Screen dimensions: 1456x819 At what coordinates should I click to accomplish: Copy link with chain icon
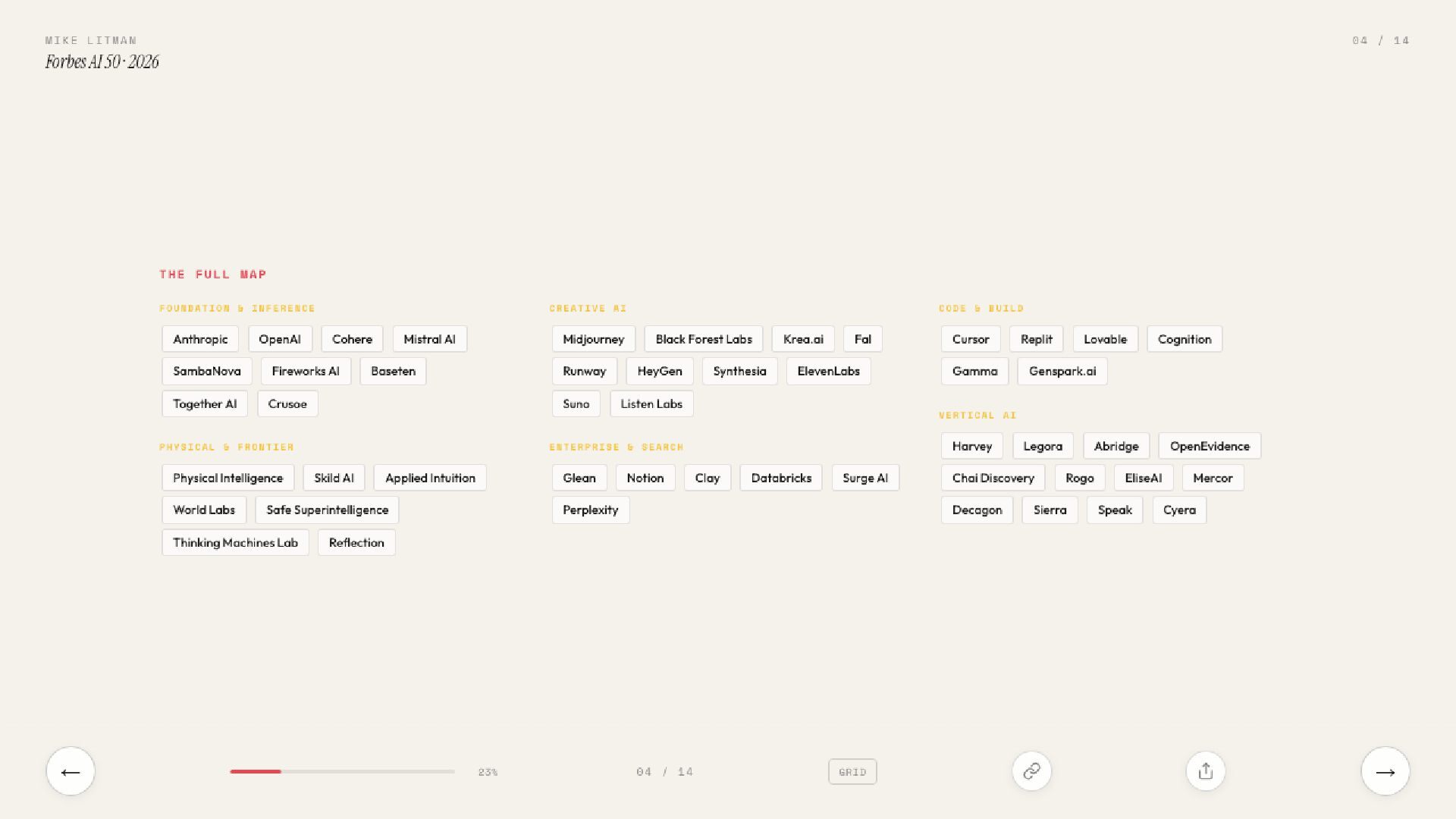[x=1031, y=771]
